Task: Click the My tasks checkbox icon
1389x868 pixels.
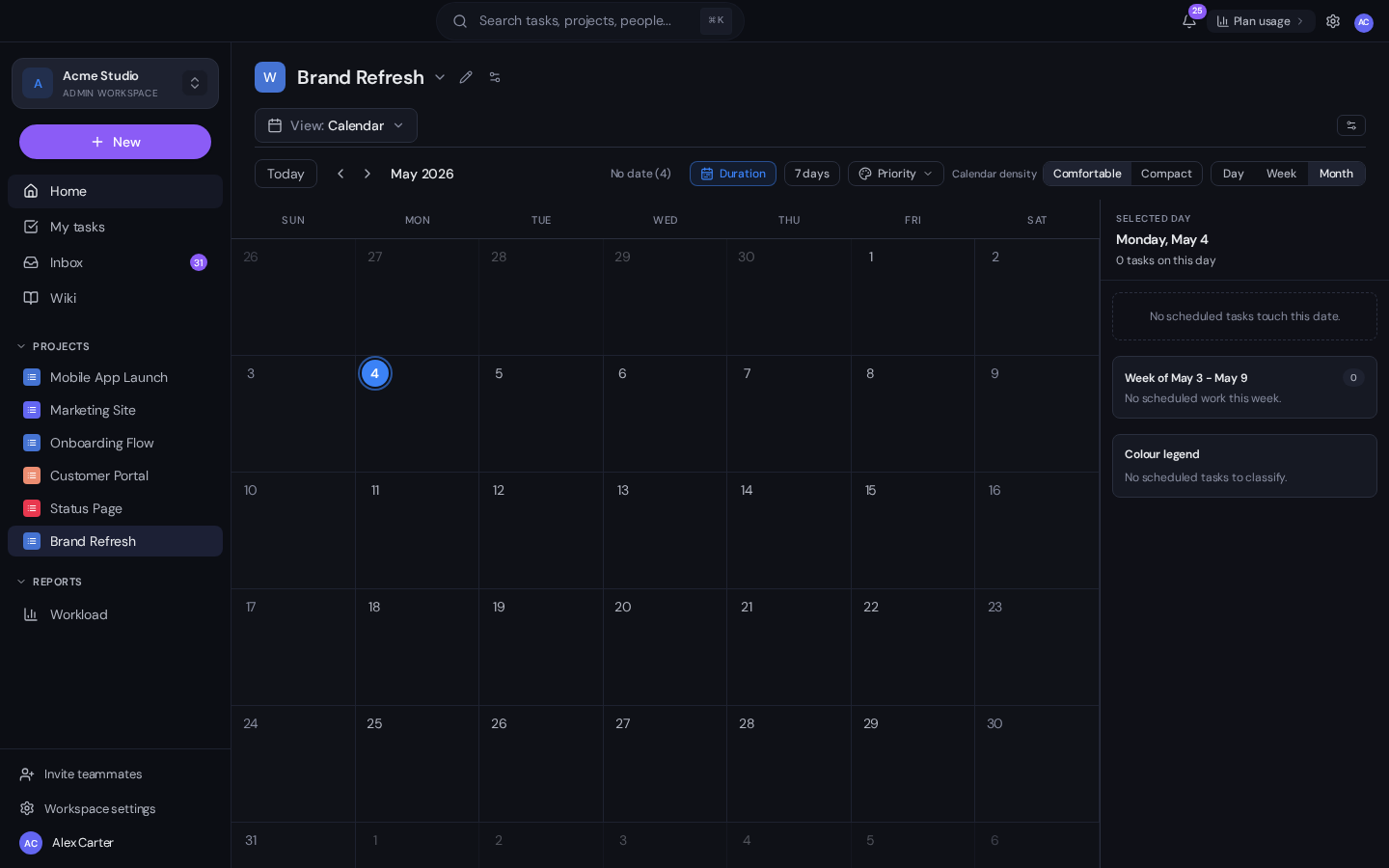Action: (x=31, y=227)
